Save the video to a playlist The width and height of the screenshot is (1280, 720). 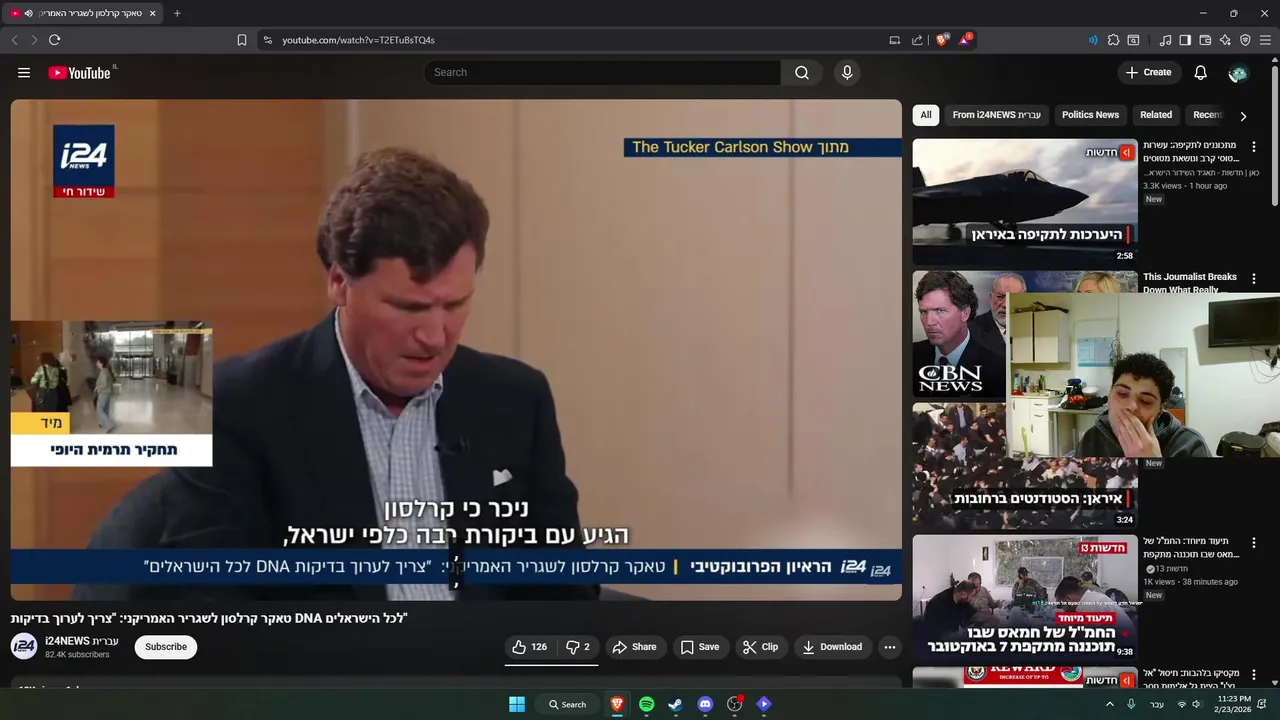tap(700, 647)
